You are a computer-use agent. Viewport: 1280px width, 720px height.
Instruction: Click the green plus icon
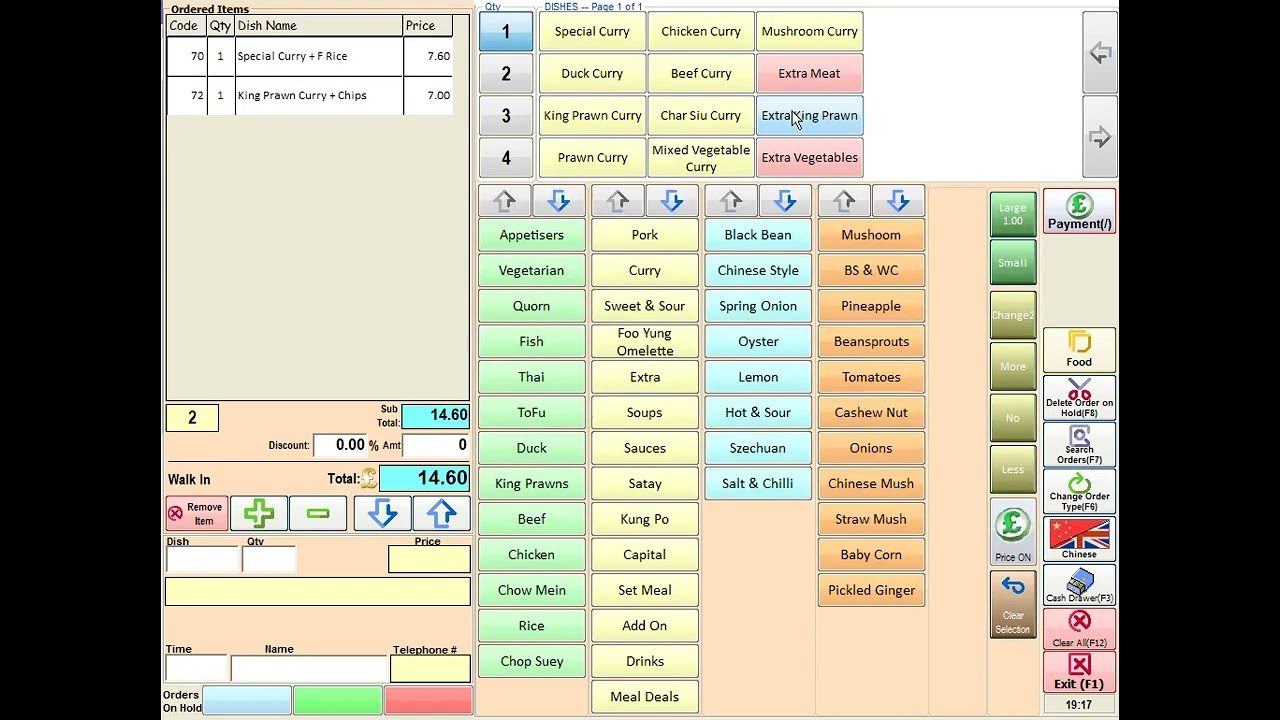(x=259, y=513)
